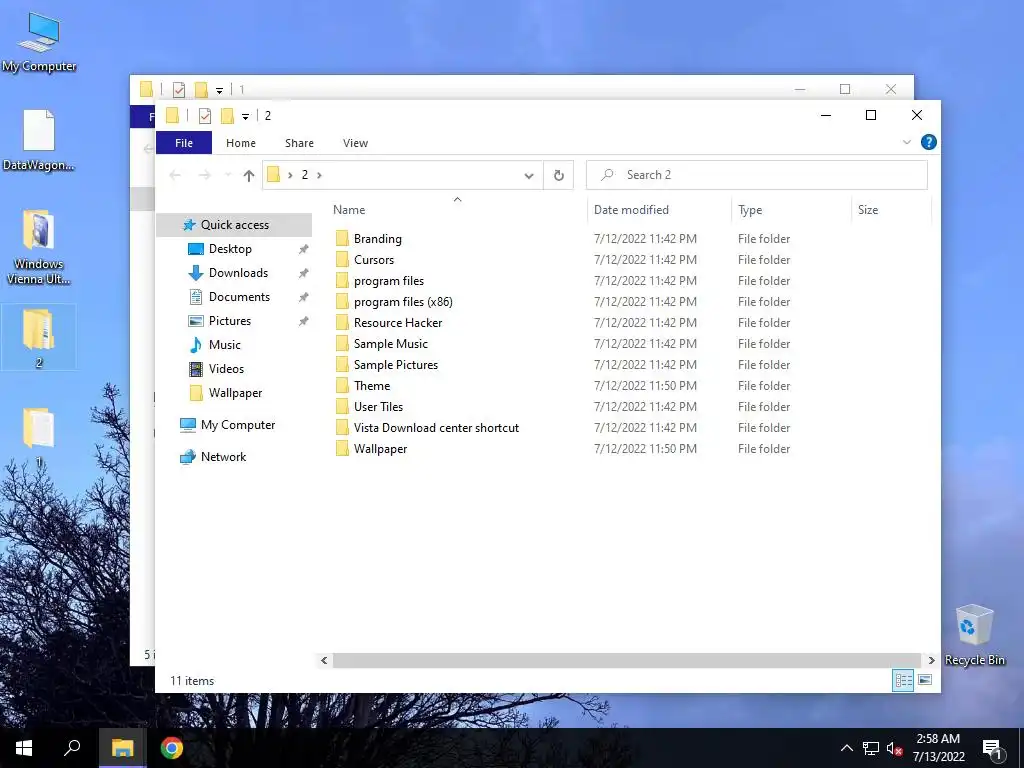Image resolution: width=1024 pixels, height=768 pixels.
Task: Open Wallpaper in navigation pane
Action: tap(235, 393)
